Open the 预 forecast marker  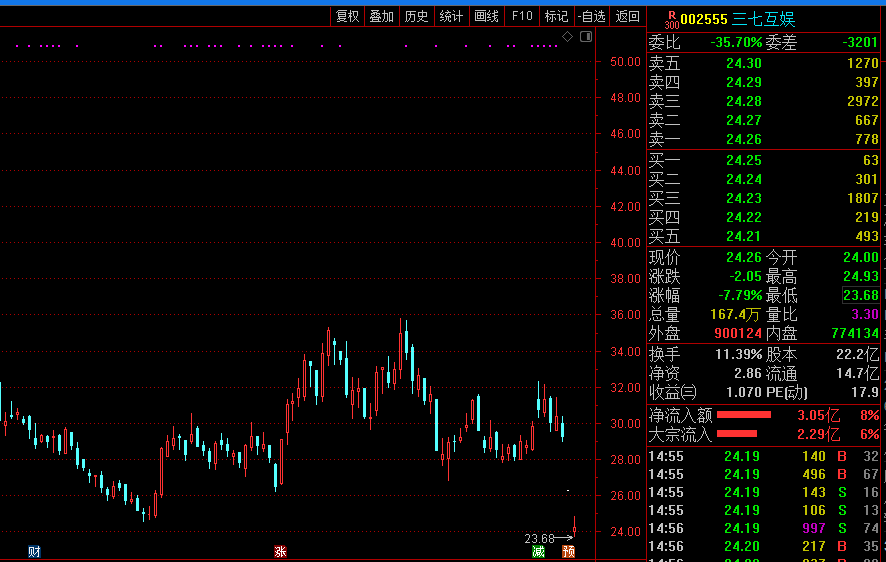pos(568,551)
